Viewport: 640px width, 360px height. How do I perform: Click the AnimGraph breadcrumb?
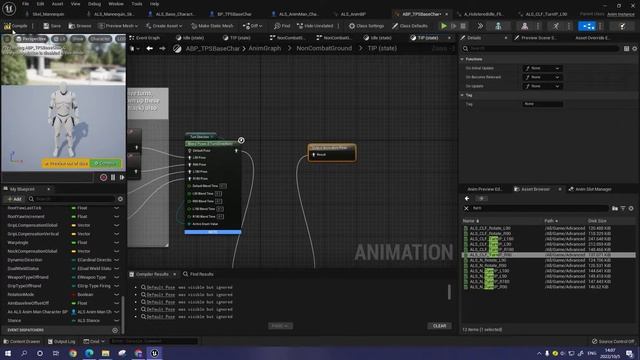pos(264,48)
